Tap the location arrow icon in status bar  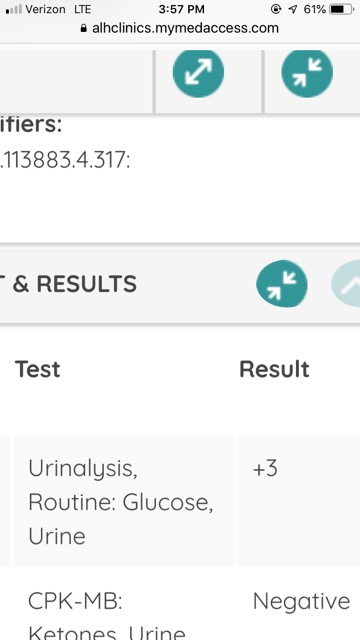click(x=293, y=9)
